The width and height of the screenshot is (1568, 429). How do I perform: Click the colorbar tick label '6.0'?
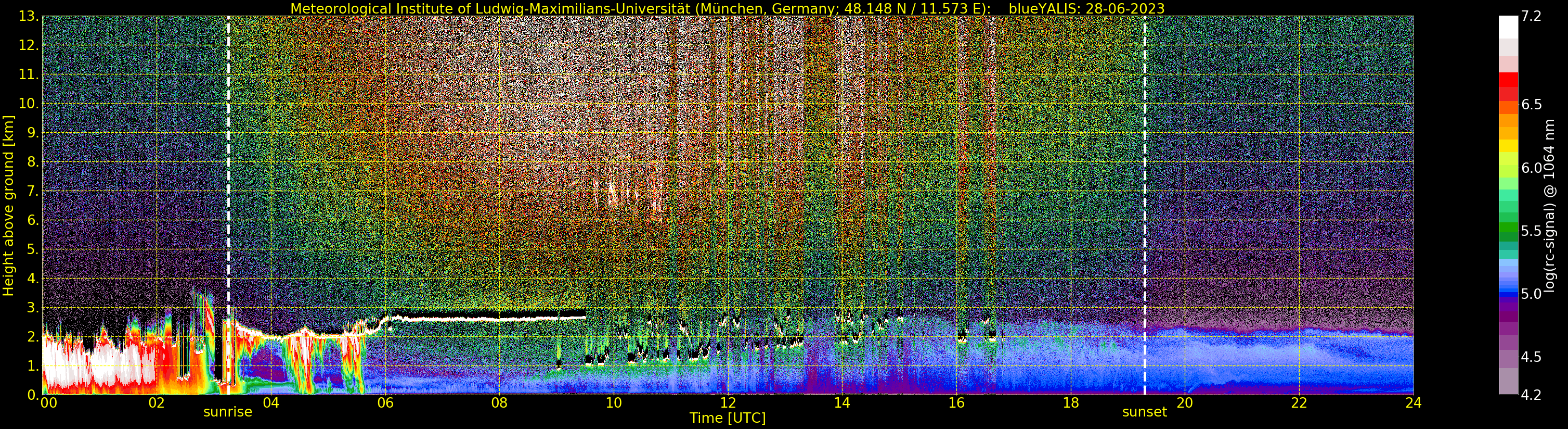pyautogui.click(x=1532, y=168)
